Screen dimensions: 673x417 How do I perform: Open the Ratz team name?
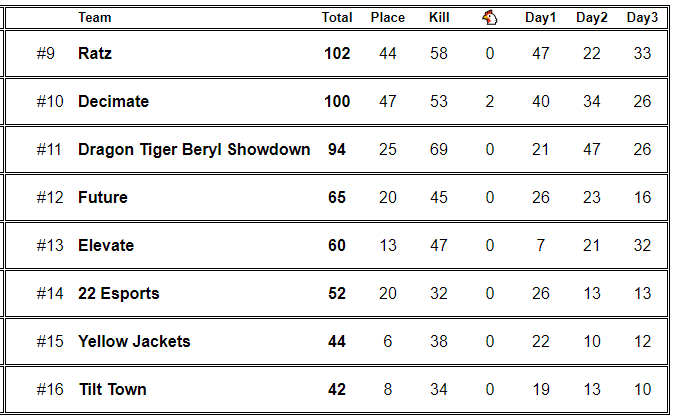95,53
